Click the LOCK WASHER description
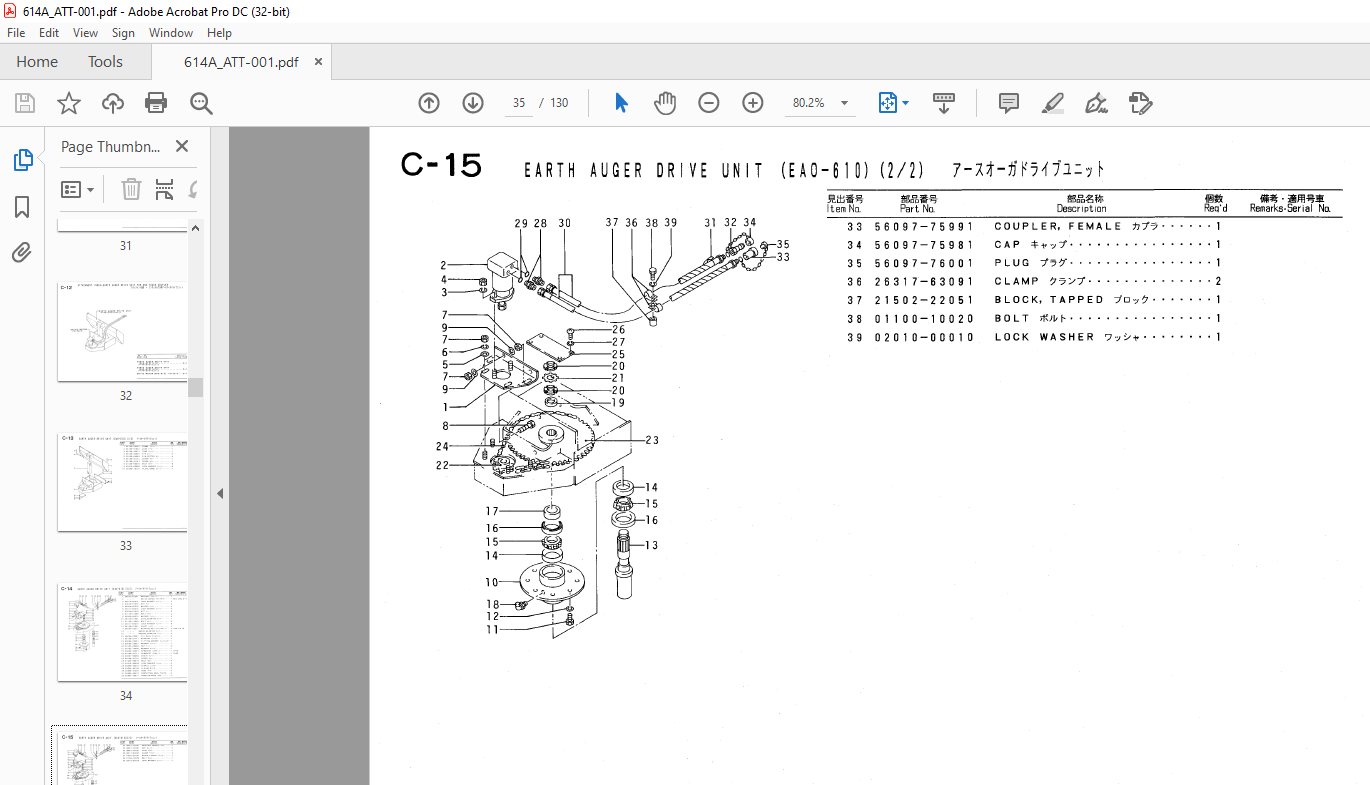This screenshot has height=785, width=1370. click(1044, 338)
